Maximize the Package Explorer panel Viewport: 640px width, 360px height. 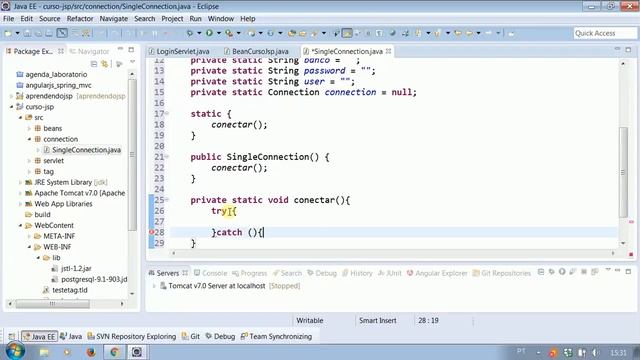click(131, 50)
